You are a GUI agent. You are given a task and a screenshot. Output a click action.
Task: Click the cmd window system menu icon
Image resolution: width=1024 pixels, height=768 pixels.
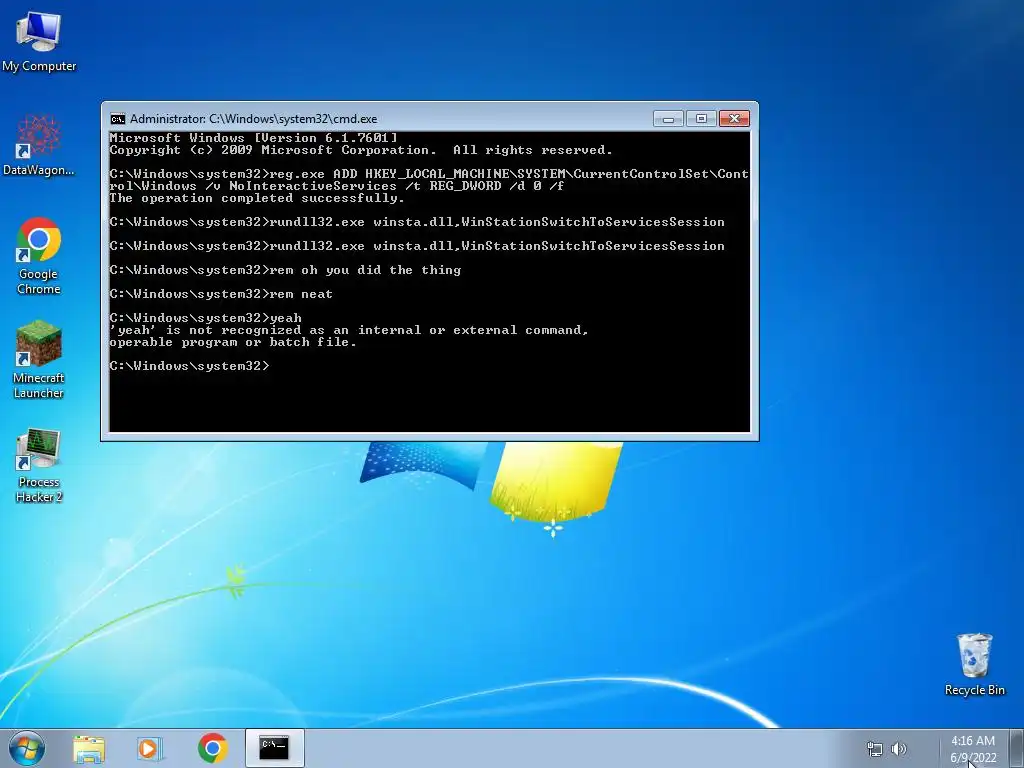(x=118, y=119)
